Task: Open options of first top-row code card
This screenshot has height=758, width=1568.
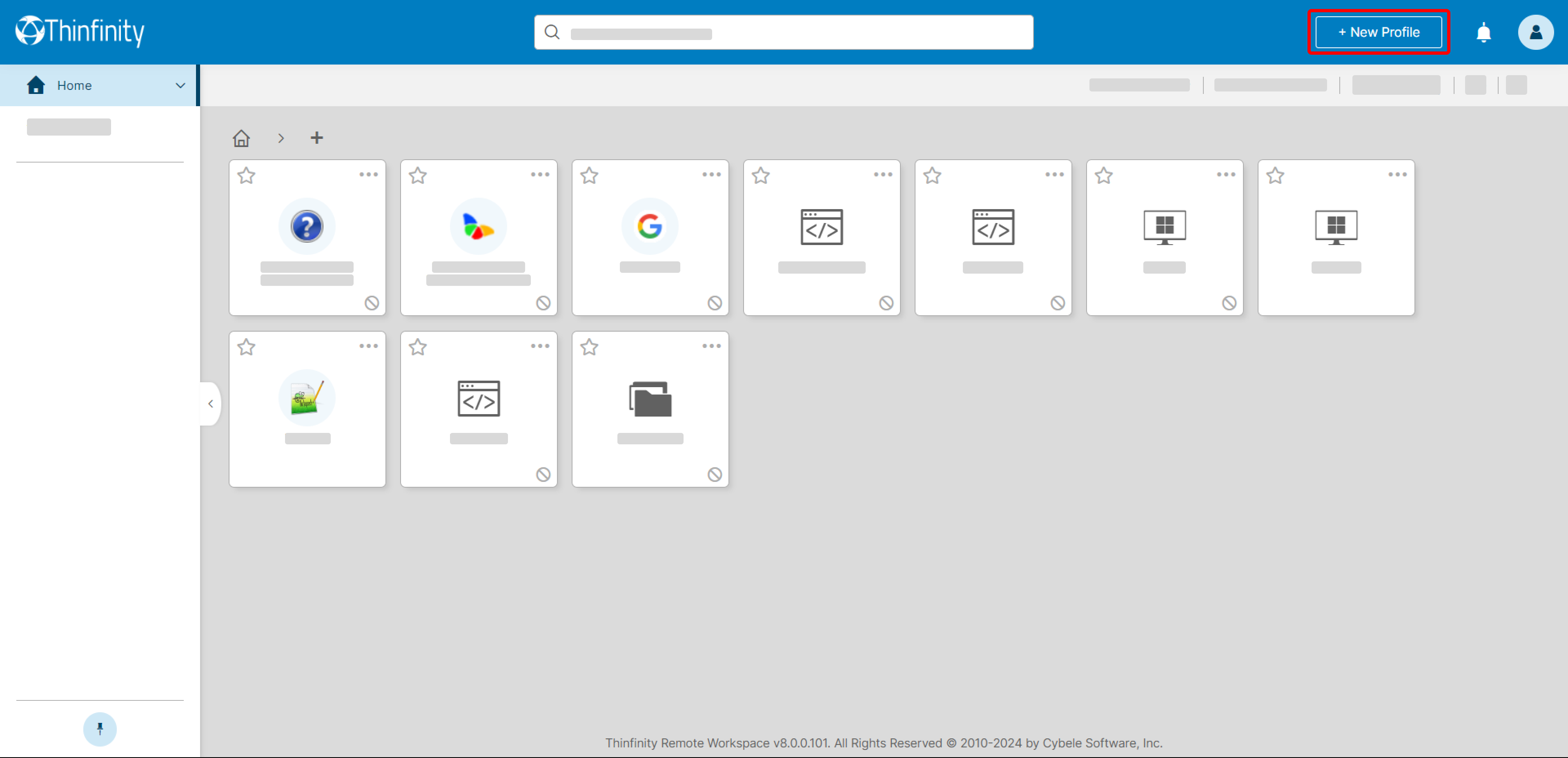Action: click(883, 175)
